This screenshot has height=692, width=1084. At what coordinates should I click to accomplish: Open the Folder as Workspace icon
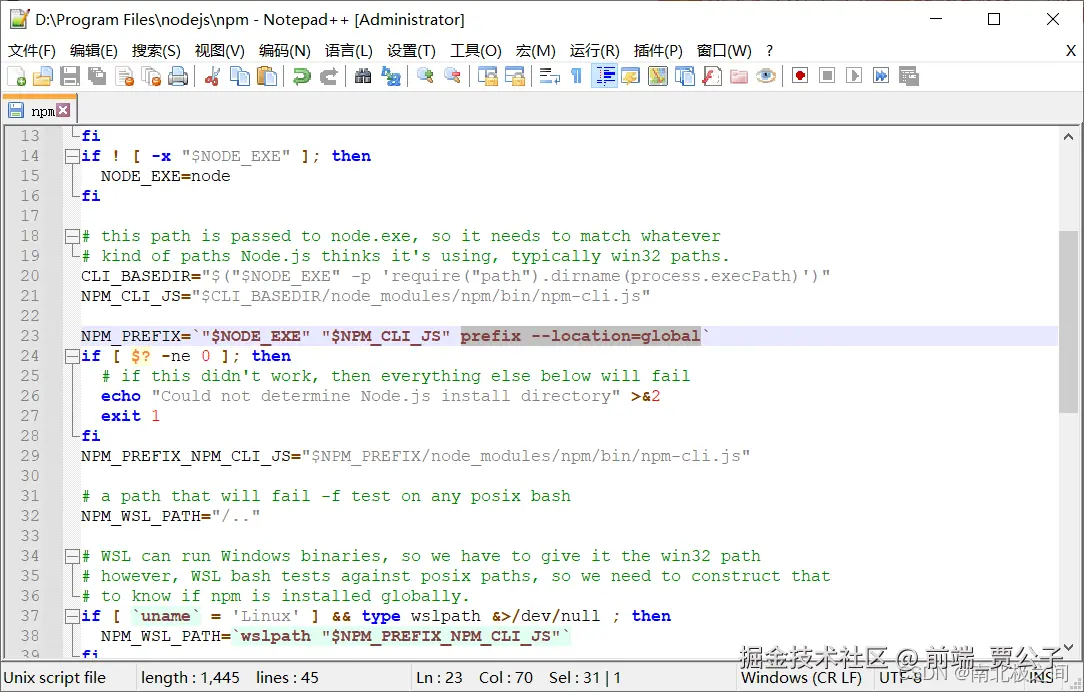tap(738, 76)
